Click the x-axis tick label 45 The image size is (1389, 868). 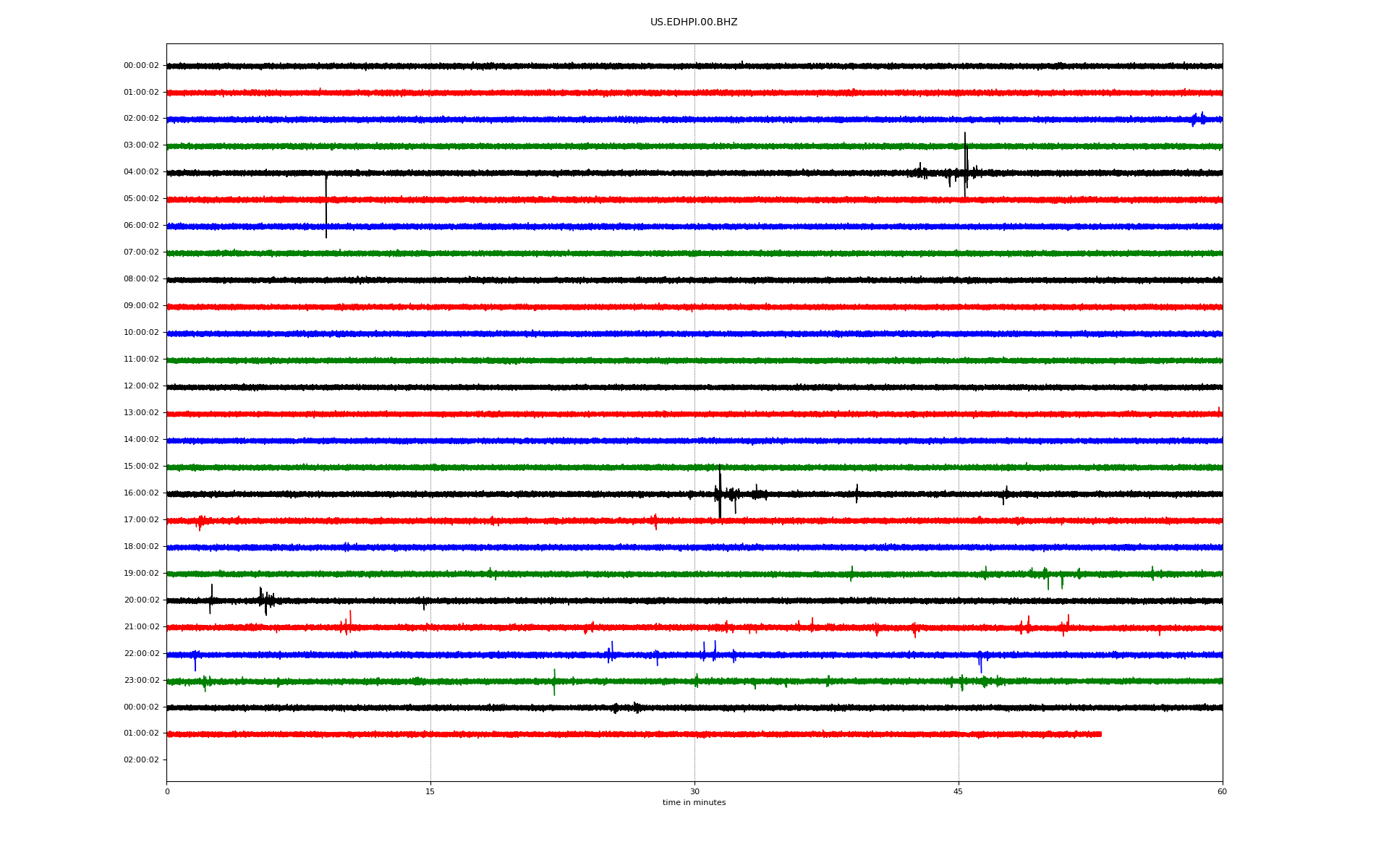pos(959,792)
